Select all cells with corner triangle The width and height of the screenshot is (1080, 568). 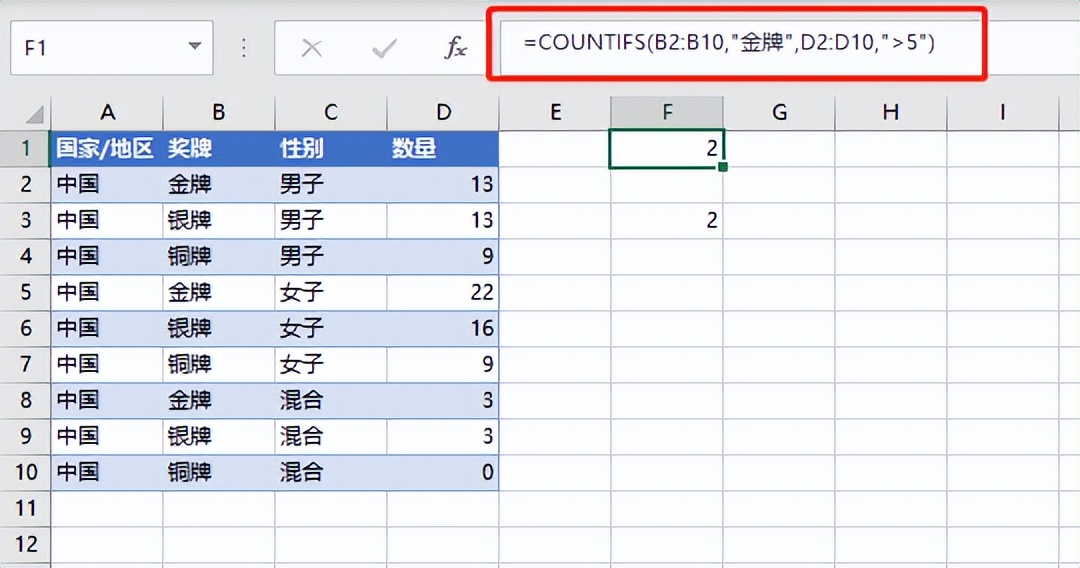pos(32,113)
